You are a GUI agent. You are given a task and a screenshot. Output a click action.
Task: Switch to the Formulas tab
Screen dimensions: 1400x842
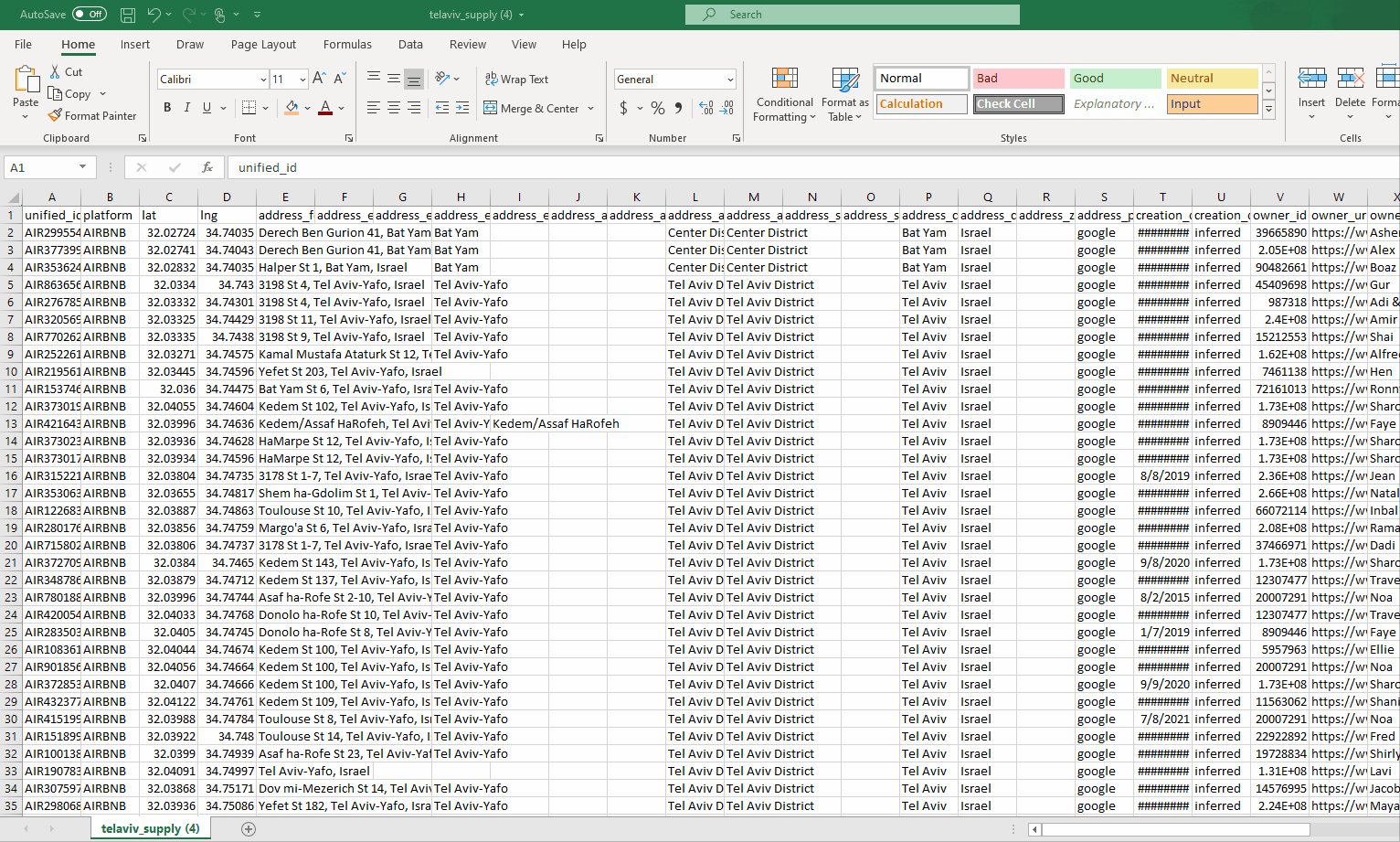click(x=347, y=44)
